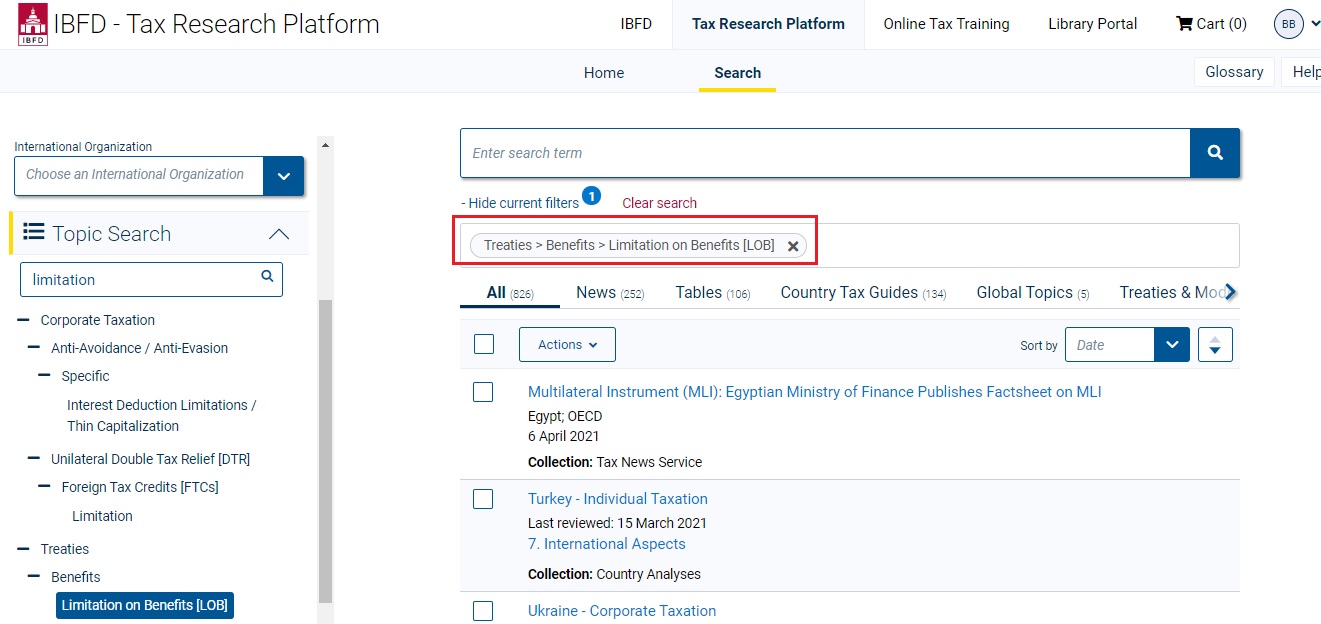This screenshot has height=624, width=1321.
Task: Open the Glossary
Action: [1234, 72]
